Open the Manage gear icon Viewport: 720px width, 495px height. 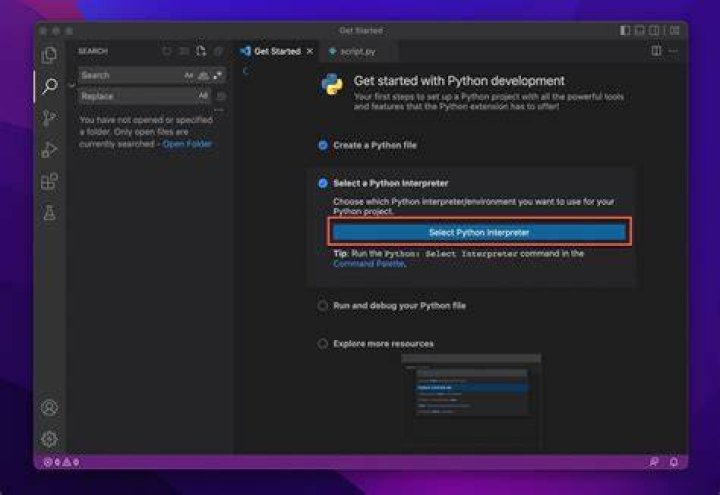[49, 439]
